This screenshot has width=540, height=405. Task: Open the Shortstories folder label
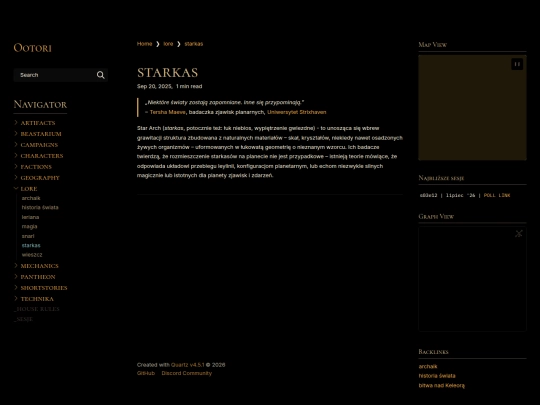tap(44, 288)
